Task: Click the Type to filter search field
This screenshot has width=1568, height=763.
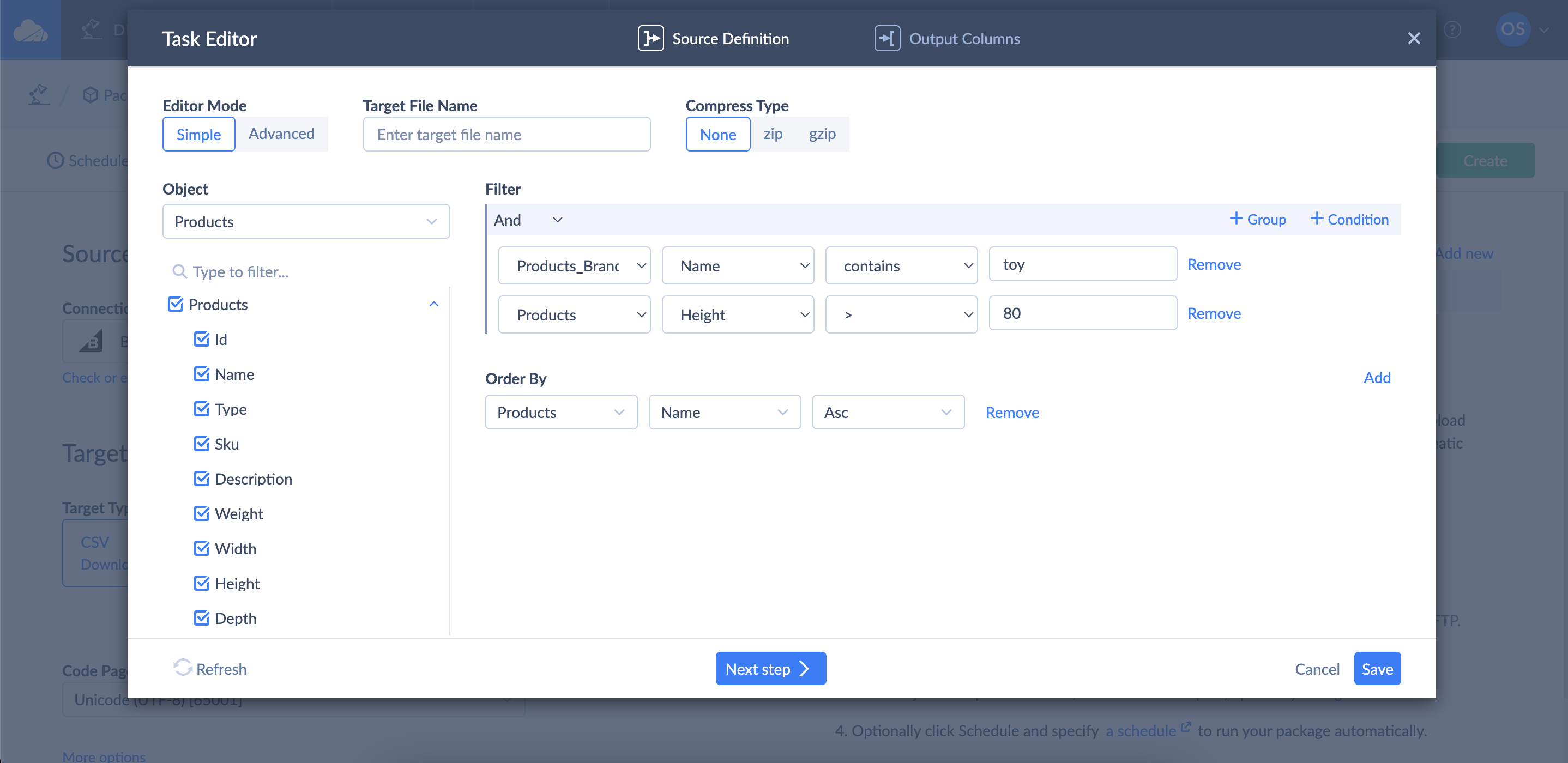Action: point(307,271)
